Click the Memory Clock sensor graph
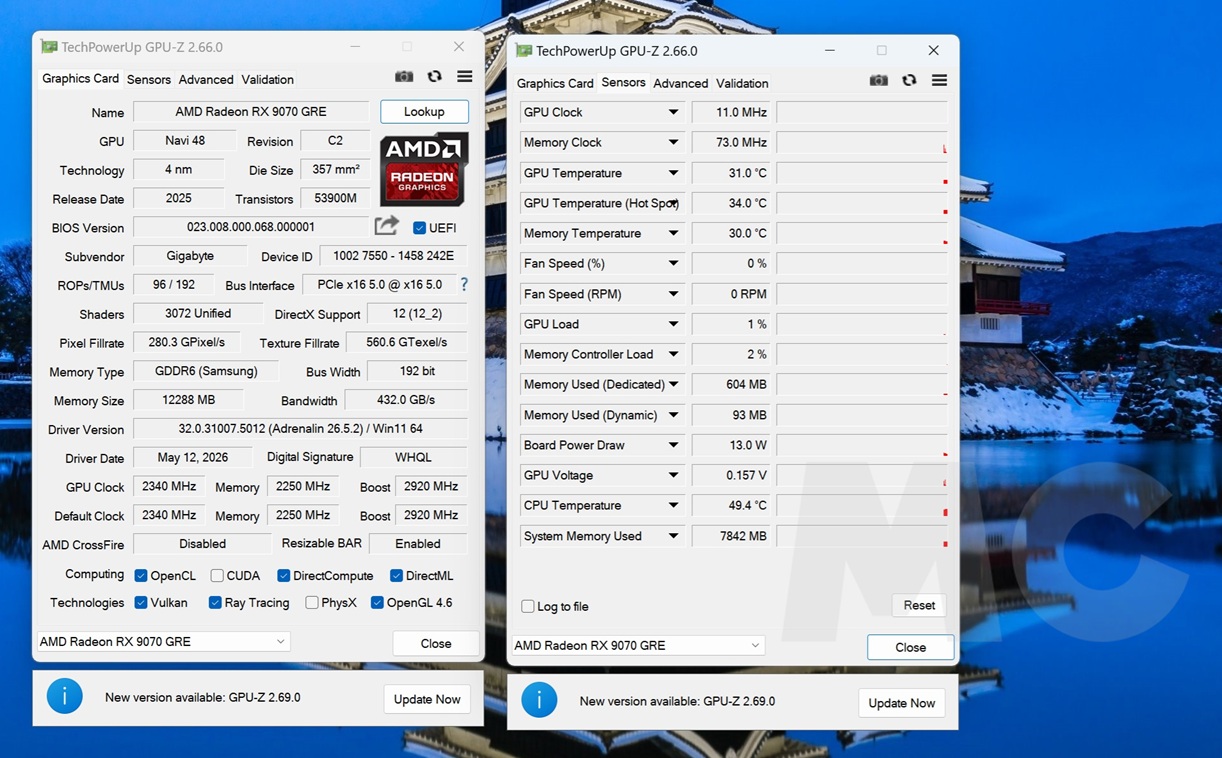 [x=862, y=142]
